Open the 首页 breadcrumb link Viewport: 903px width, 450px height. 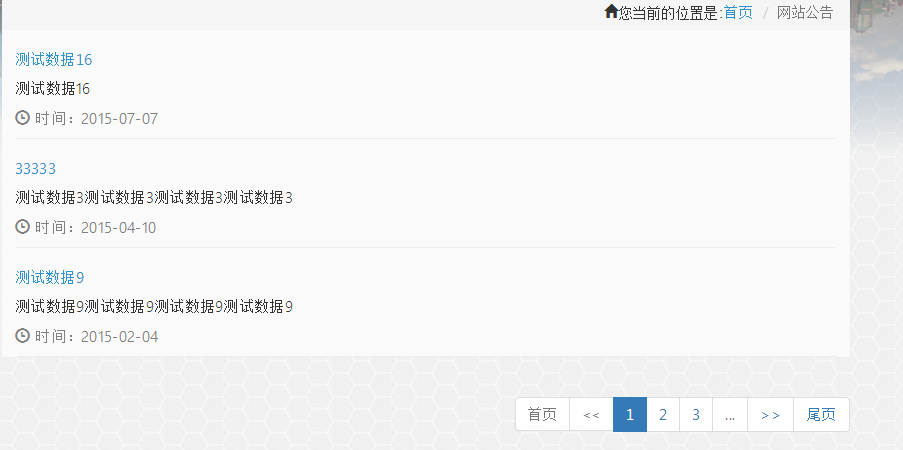(x=738, y=12)
